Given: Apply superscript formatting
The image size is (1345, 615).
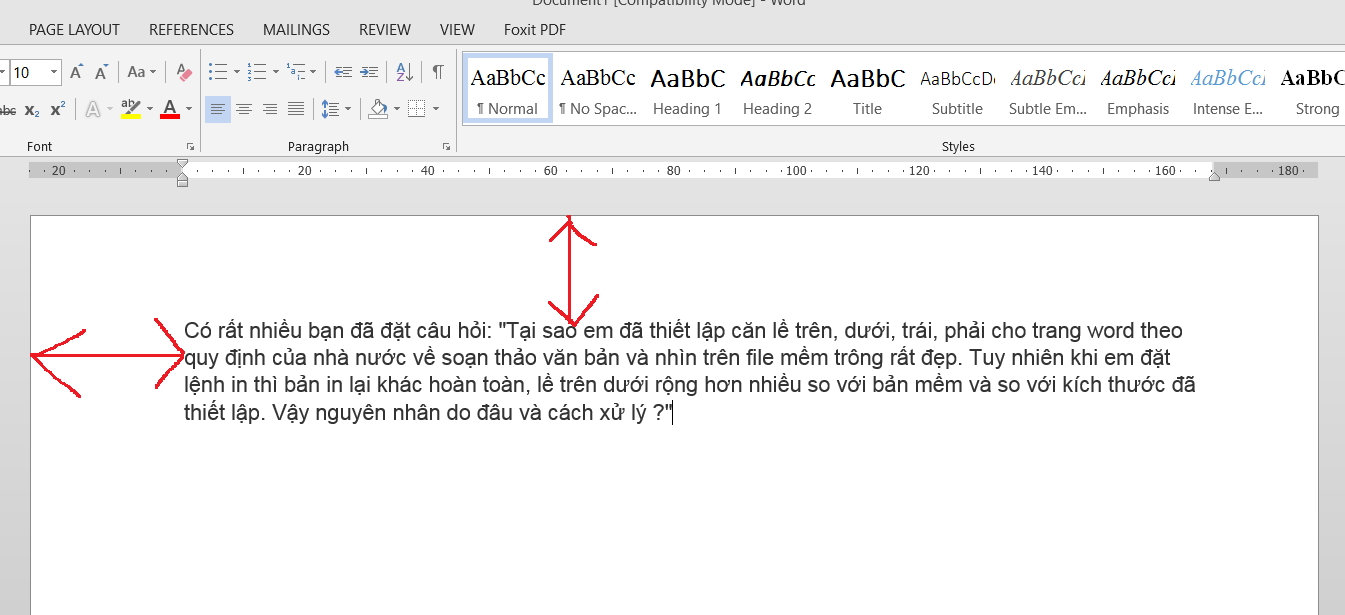Looking at the screenshot, I should coord(58,109).
